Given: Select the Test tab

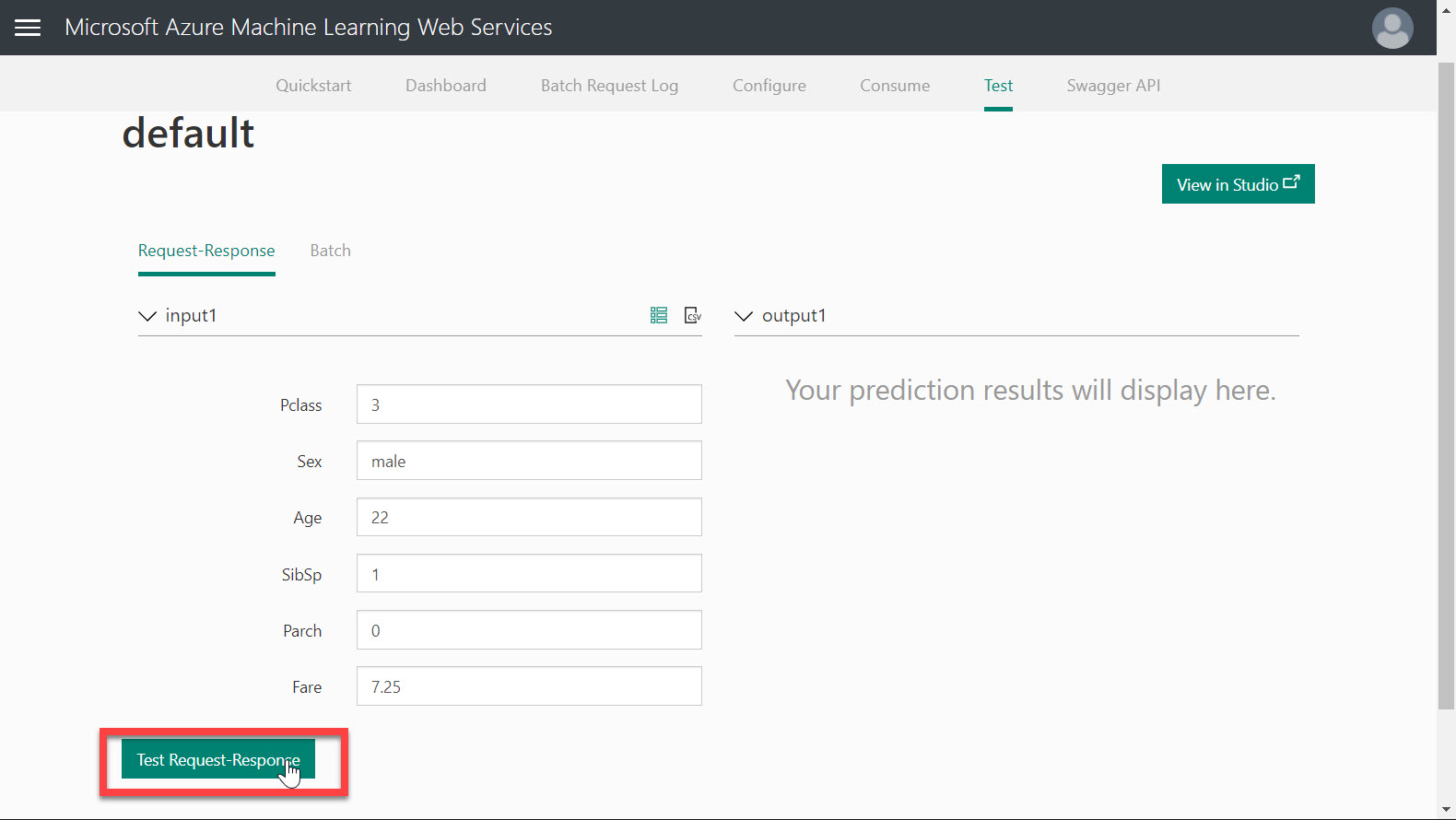Looking at the screenshot, I should point(998,86).
